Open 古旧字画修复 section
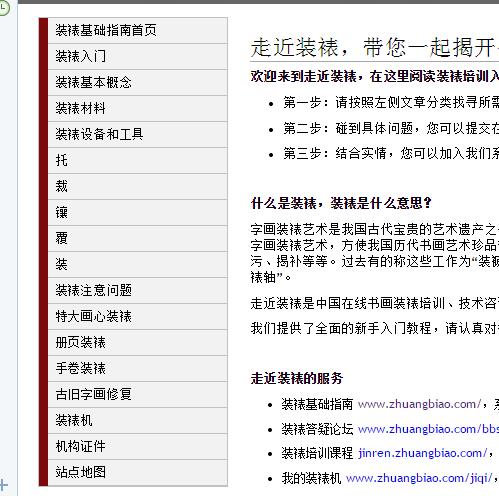The height and width of the screenshot is (496, 499). coord(138,394)
